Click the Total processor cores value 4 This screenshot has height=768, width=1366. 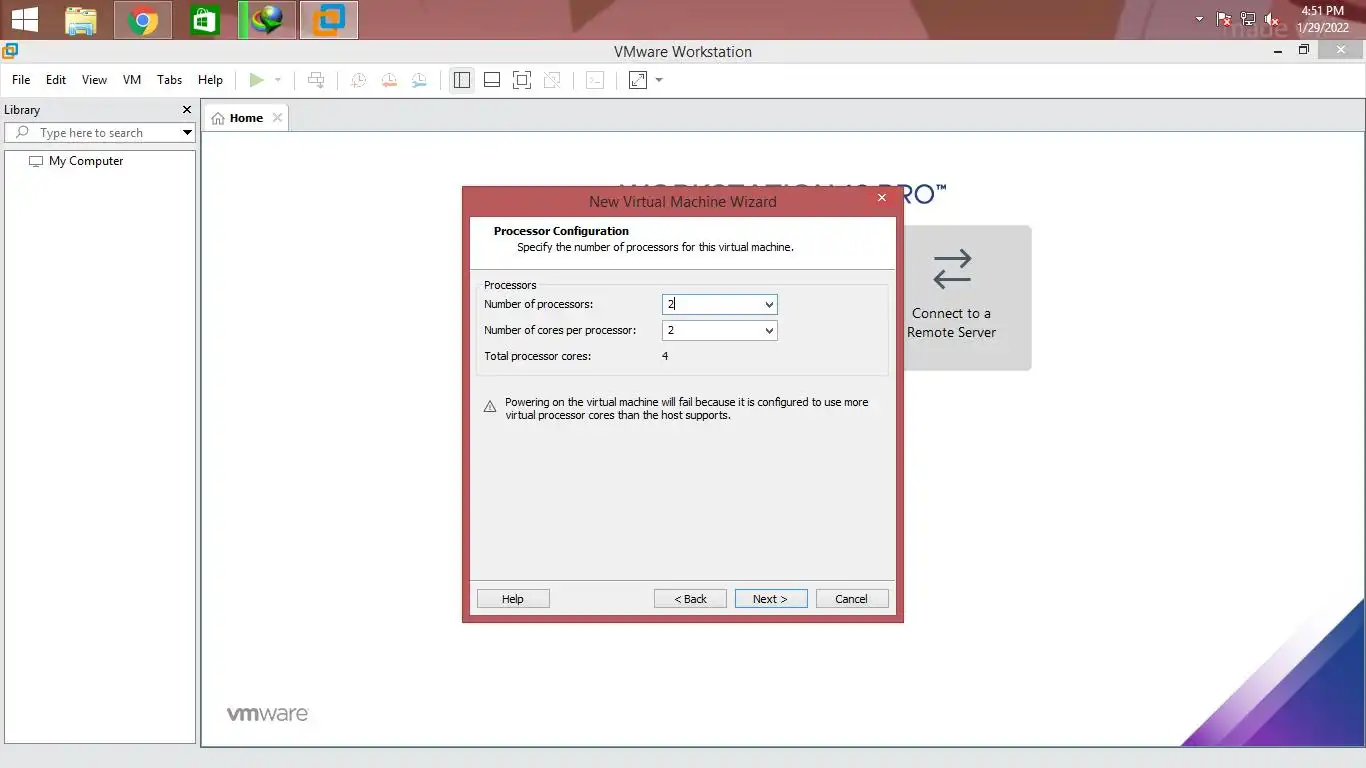click(665, 356)
